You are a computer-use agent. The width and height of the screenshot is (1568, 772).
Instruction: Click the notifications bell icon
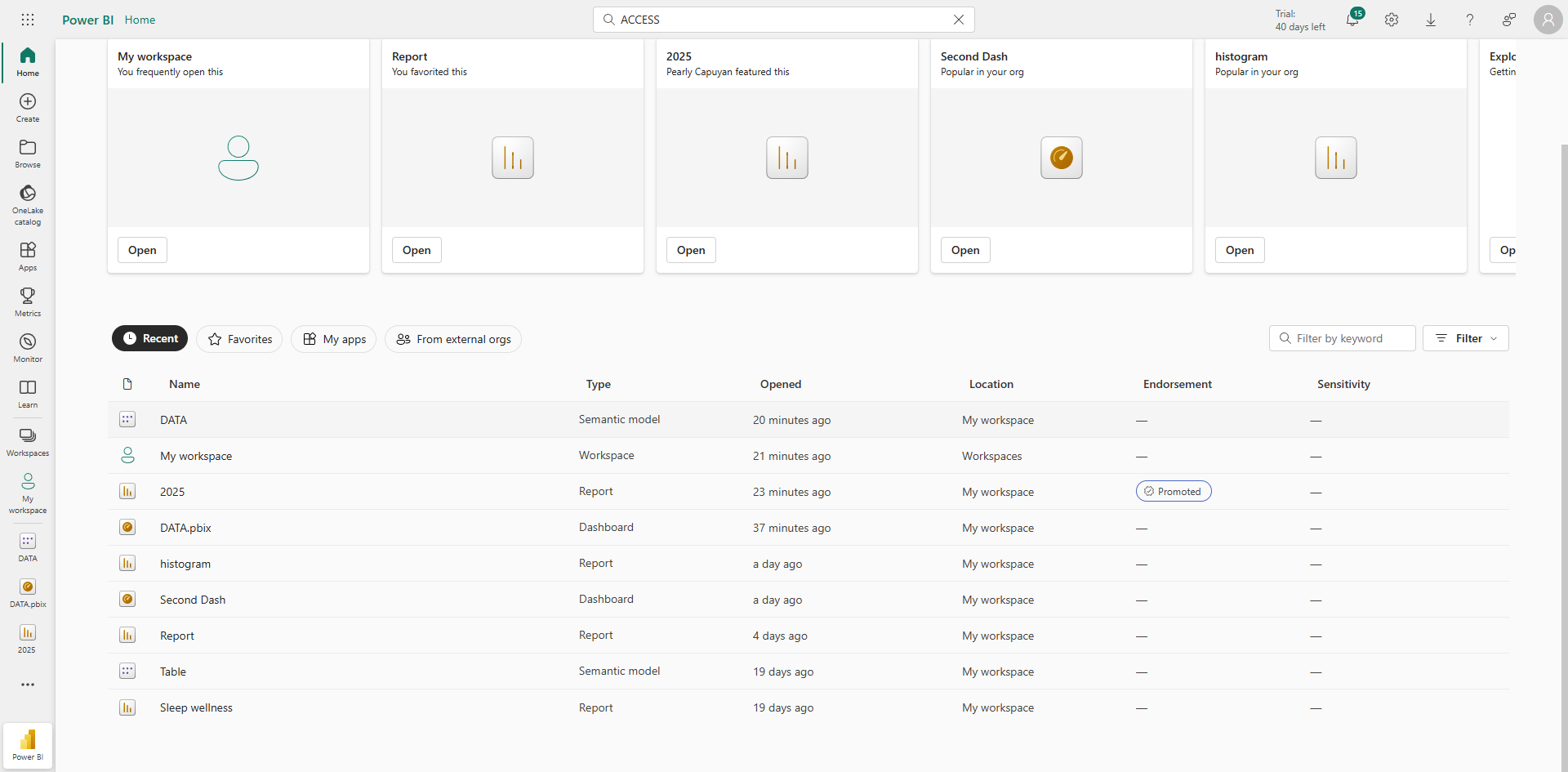1352,20
